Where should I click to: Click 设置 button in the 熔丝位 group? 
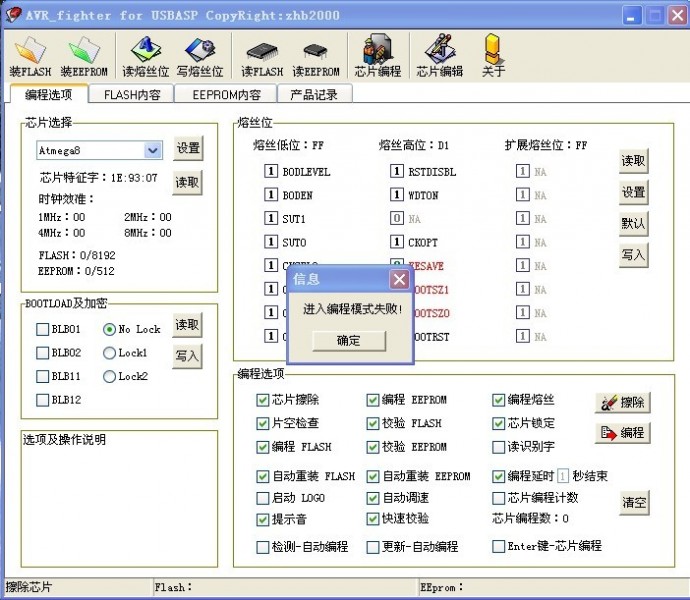633,192
